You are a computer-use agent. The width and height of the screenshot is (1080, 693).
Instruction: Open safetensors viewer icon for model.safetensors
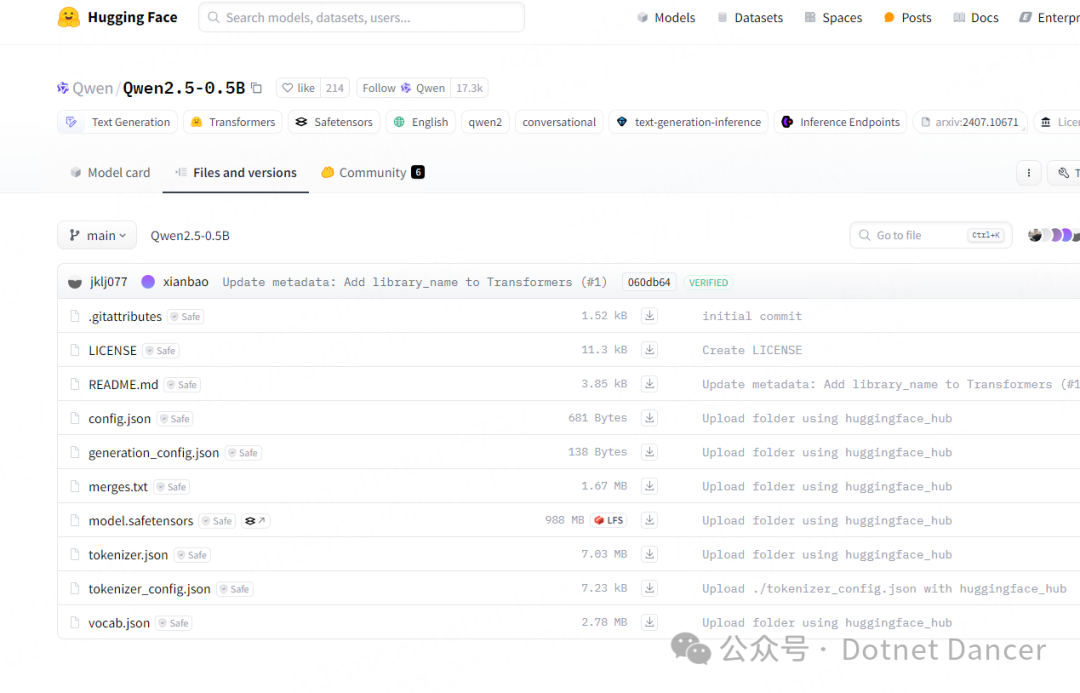coord(255,521)
